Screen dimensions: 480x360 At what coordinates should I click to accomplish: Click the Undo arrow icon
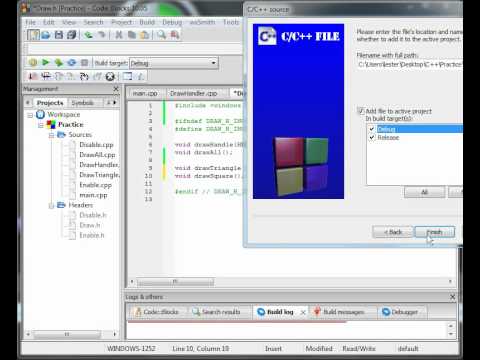click(x=88, y=35)
